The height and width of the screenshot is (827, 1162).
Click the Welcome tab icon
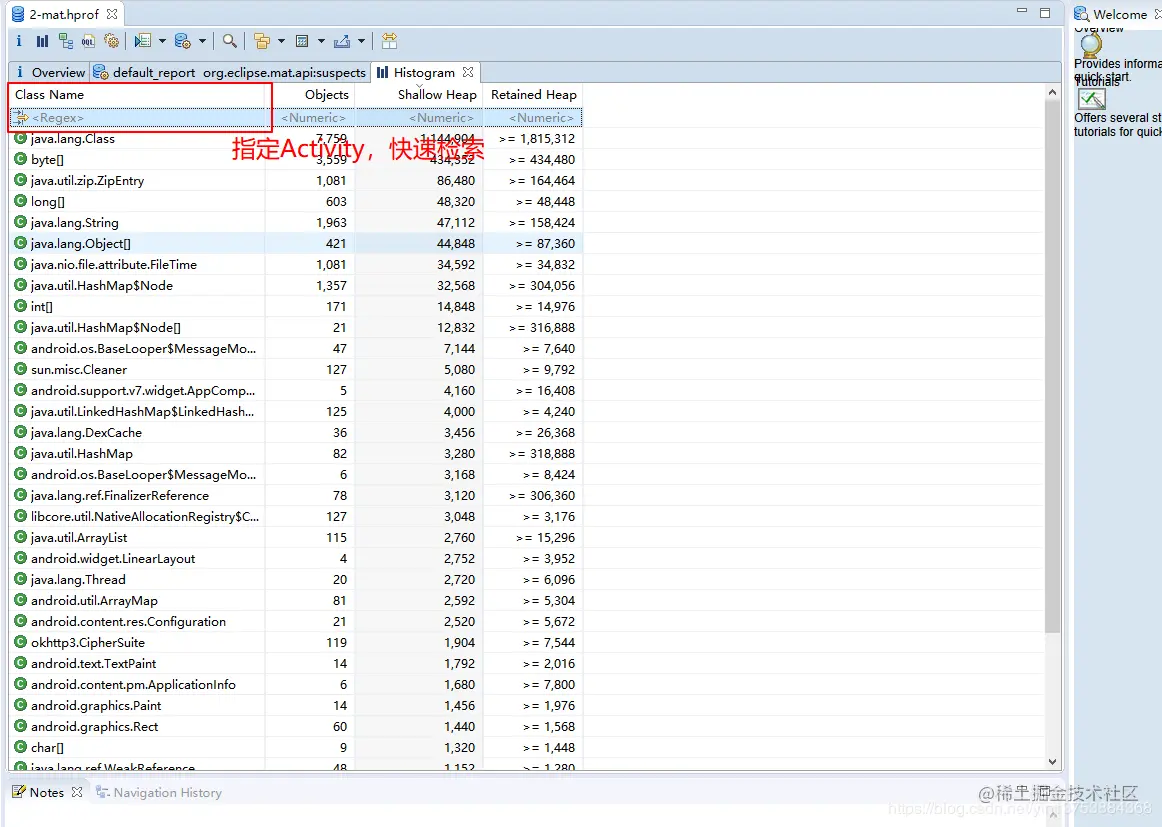(x=1081, y=14)
